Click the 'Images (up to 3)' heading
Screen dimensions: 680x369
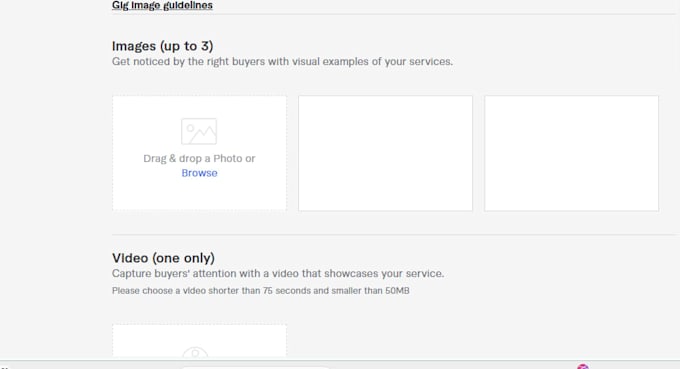[x=163, y=46]
